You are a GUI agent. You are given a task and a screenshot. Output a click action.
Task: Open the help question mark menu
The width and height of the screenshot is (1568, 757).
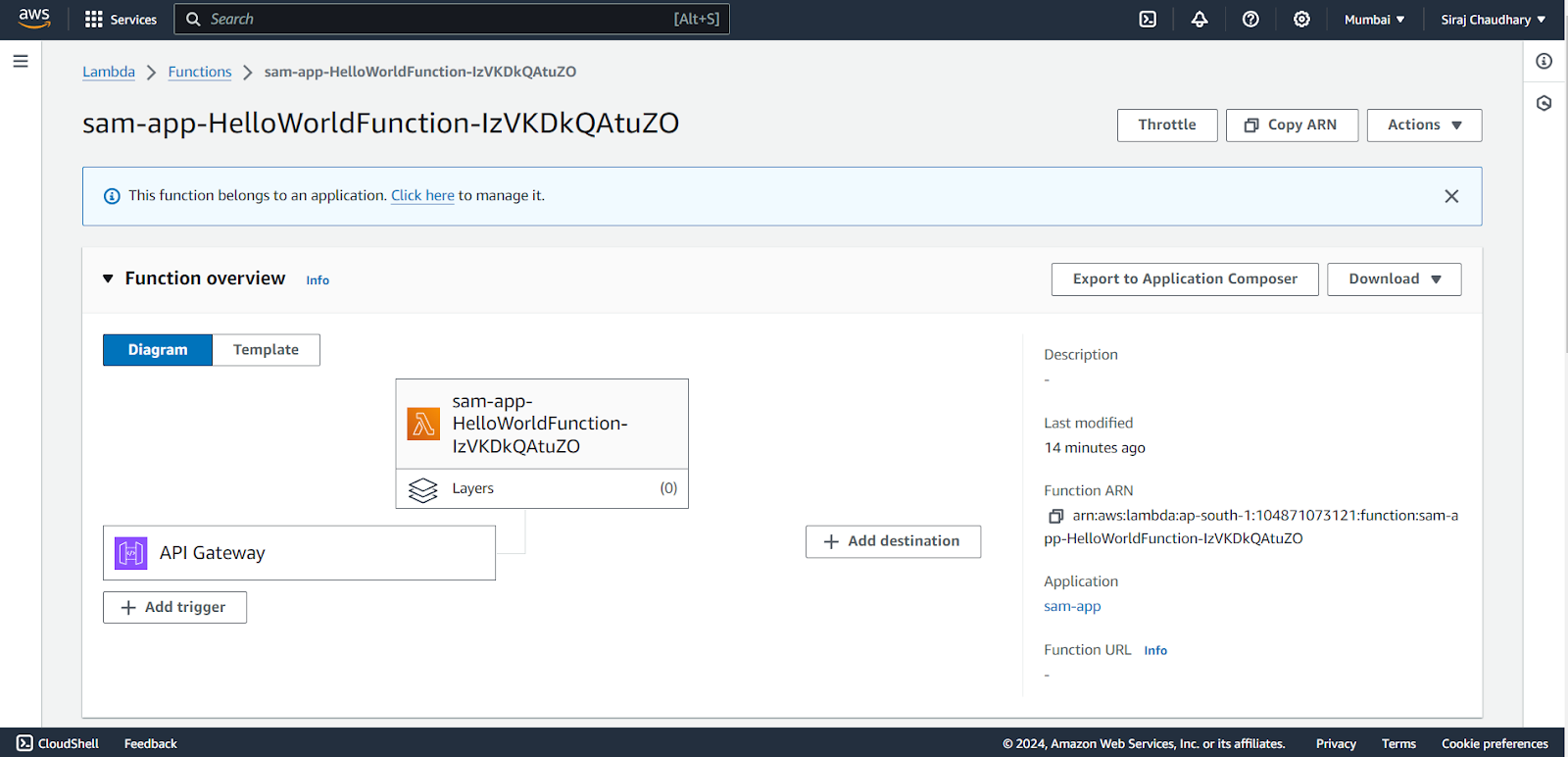[x=1250, y=20]
